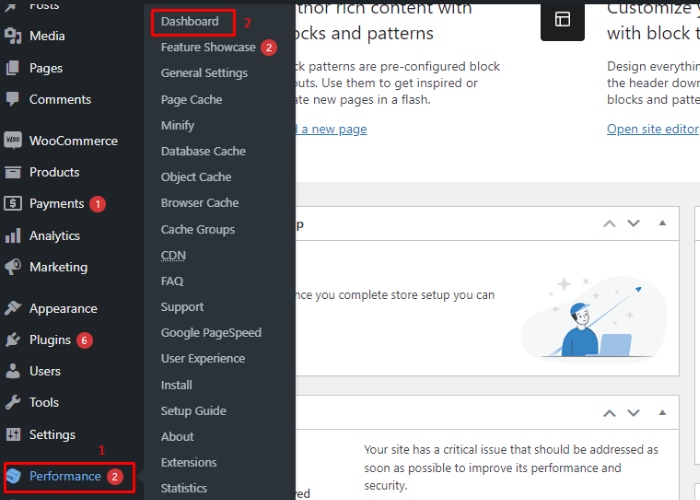Screen dimensions: 700x500
Task: Click the block layout icon tile
Action: click(562, 20)
